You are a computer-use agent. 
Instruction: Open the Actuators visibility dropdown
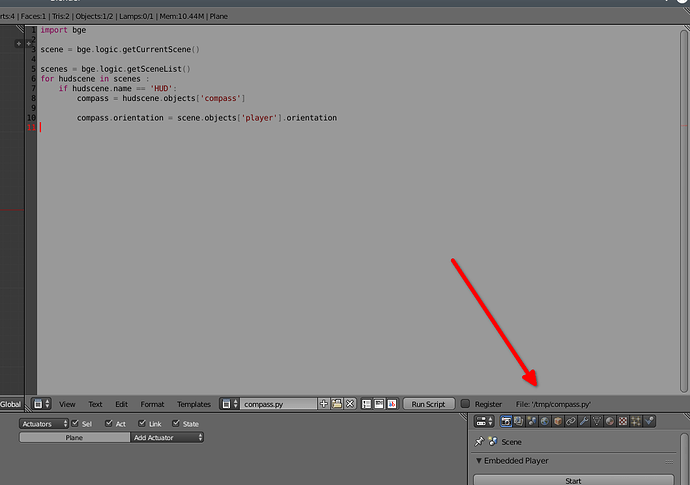44,423
